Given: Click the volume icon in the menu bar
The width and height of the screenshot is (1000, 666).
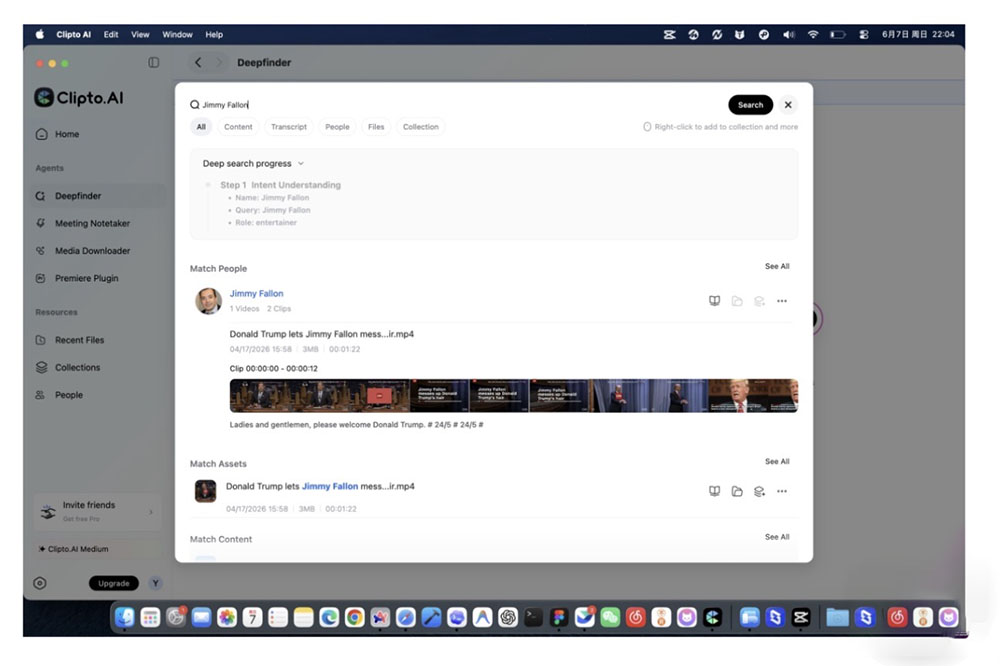Looking at the screenshot, I should pyautogui.click(x=788, y=34).
